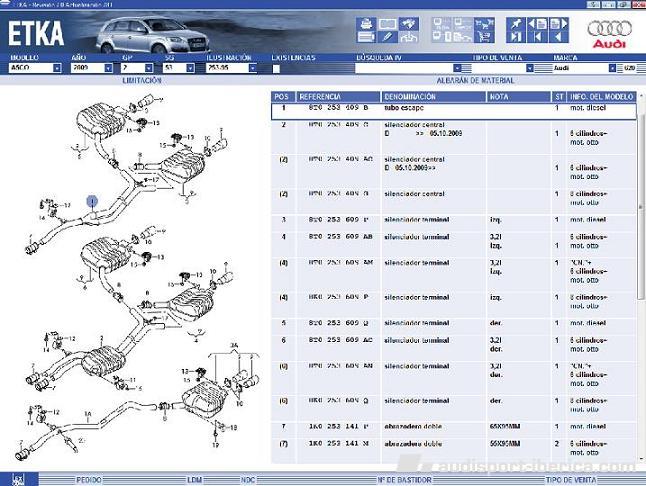Click the ST column header
This screenshot has height=486, width=646.
coord(559,97)
